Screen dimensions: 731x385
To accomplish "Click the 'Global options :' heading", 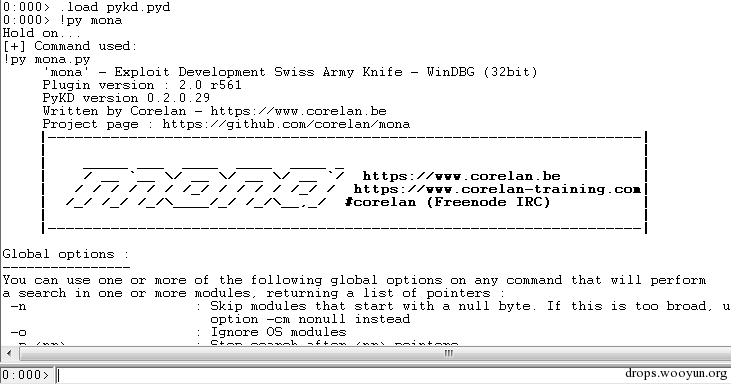I will (65, 254).
